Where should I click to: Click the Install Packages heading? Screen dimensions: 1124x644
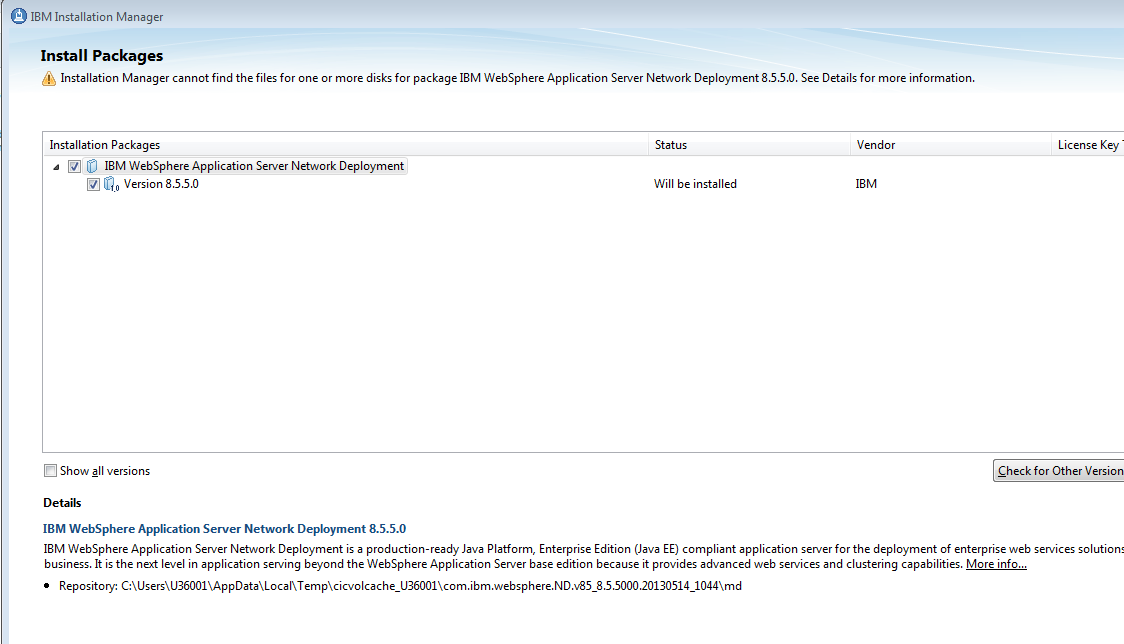coord(102,56)
